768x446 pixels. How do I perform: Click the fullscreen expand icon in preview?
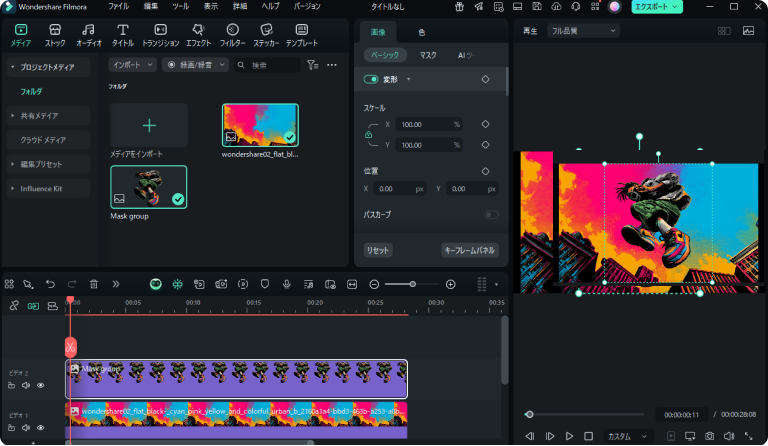(748, 436)
